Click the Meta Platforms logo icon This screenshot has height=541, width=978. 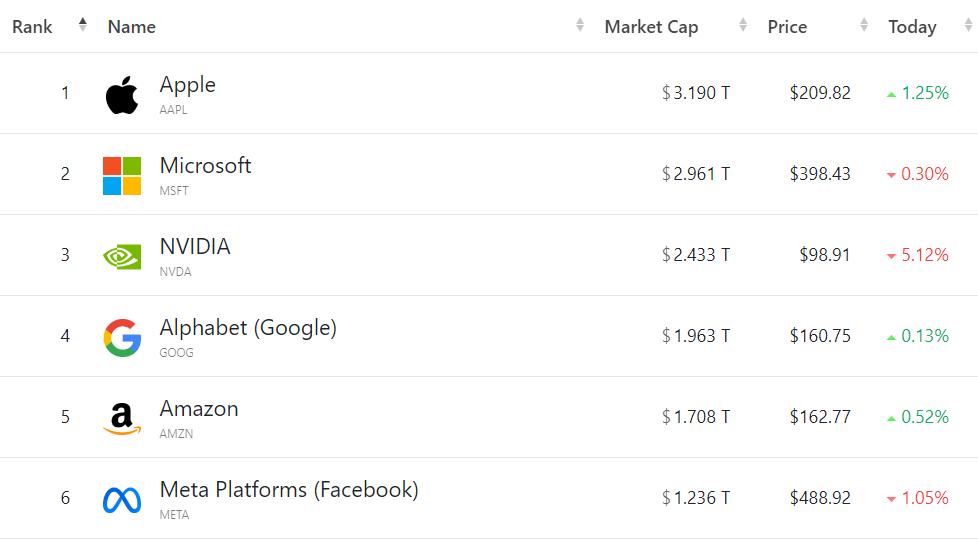[122, 499]
